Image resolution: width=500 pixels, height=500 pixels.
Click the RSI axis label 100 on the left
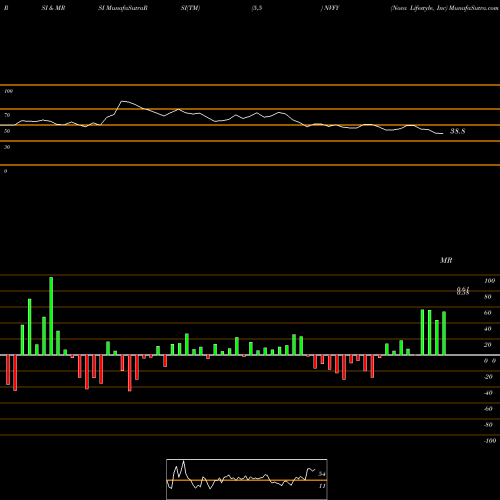coord(8,91)
